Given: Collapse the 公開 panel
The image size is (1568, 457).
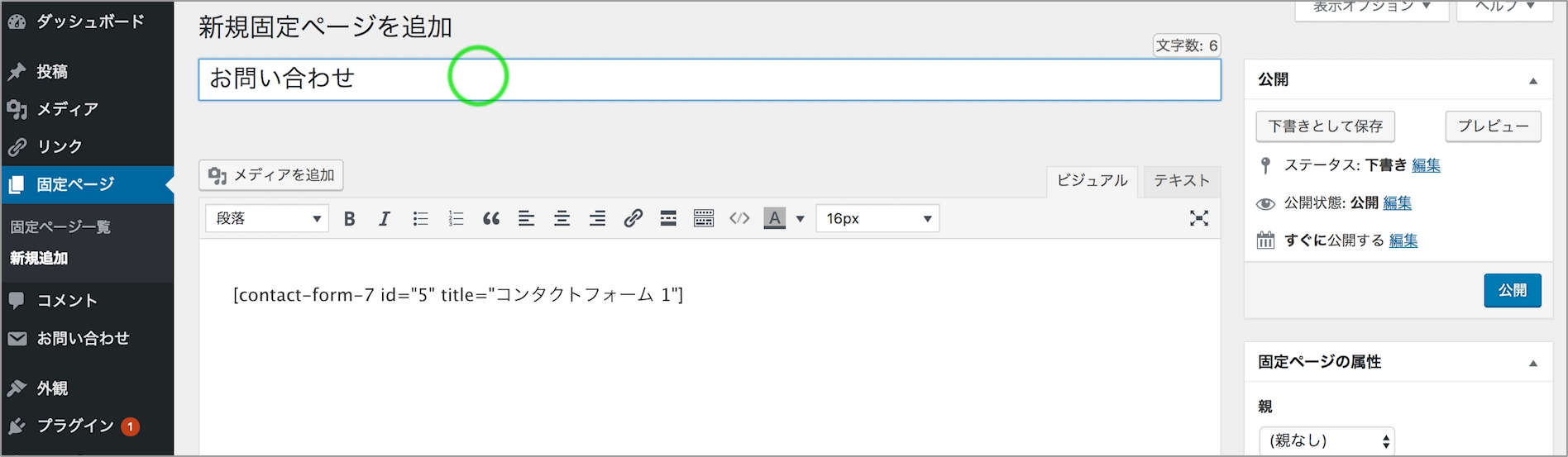Looking at the screenshot, I should [x=1533, y=81].
